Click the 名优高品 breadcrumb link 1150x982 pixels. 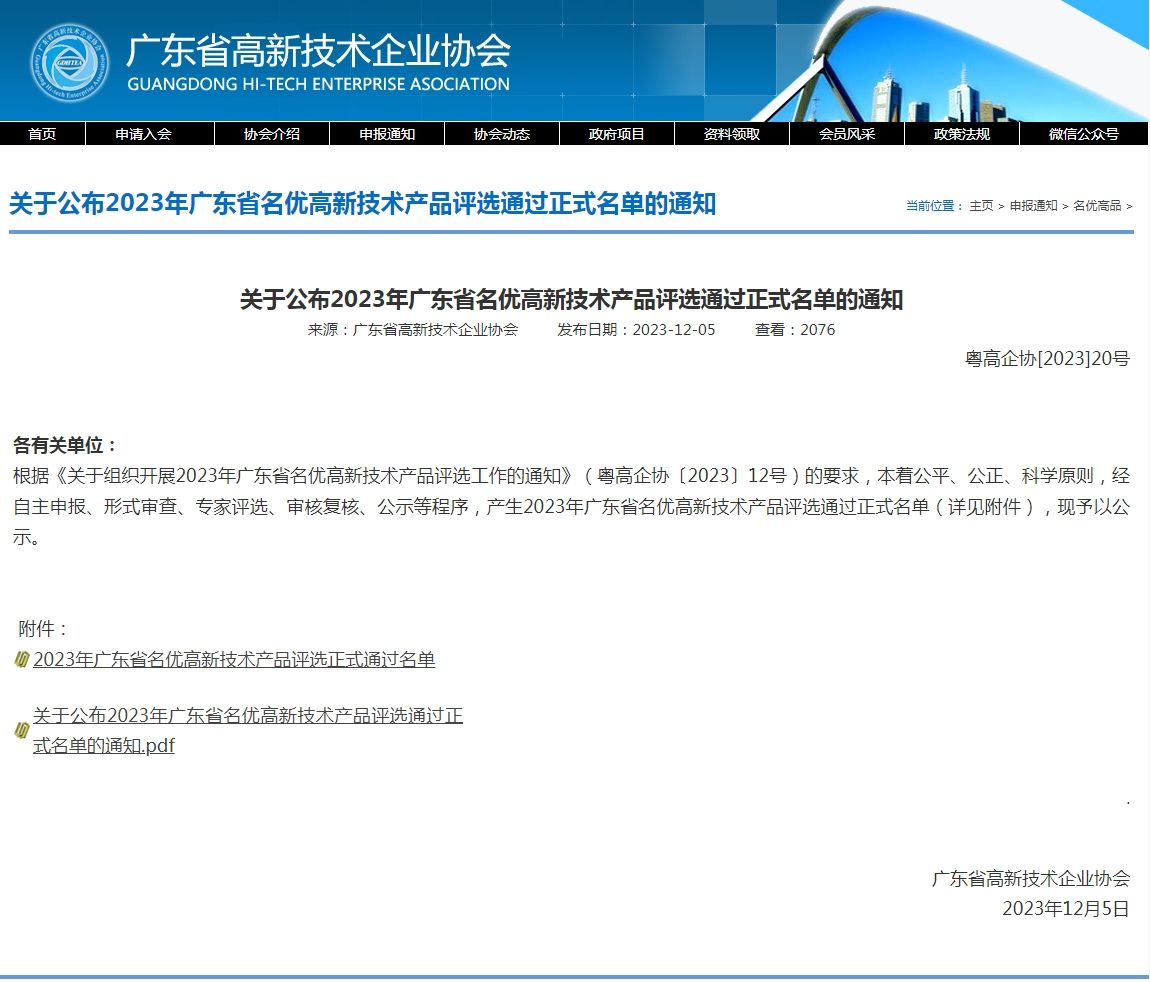click(x=1097, y=206)
